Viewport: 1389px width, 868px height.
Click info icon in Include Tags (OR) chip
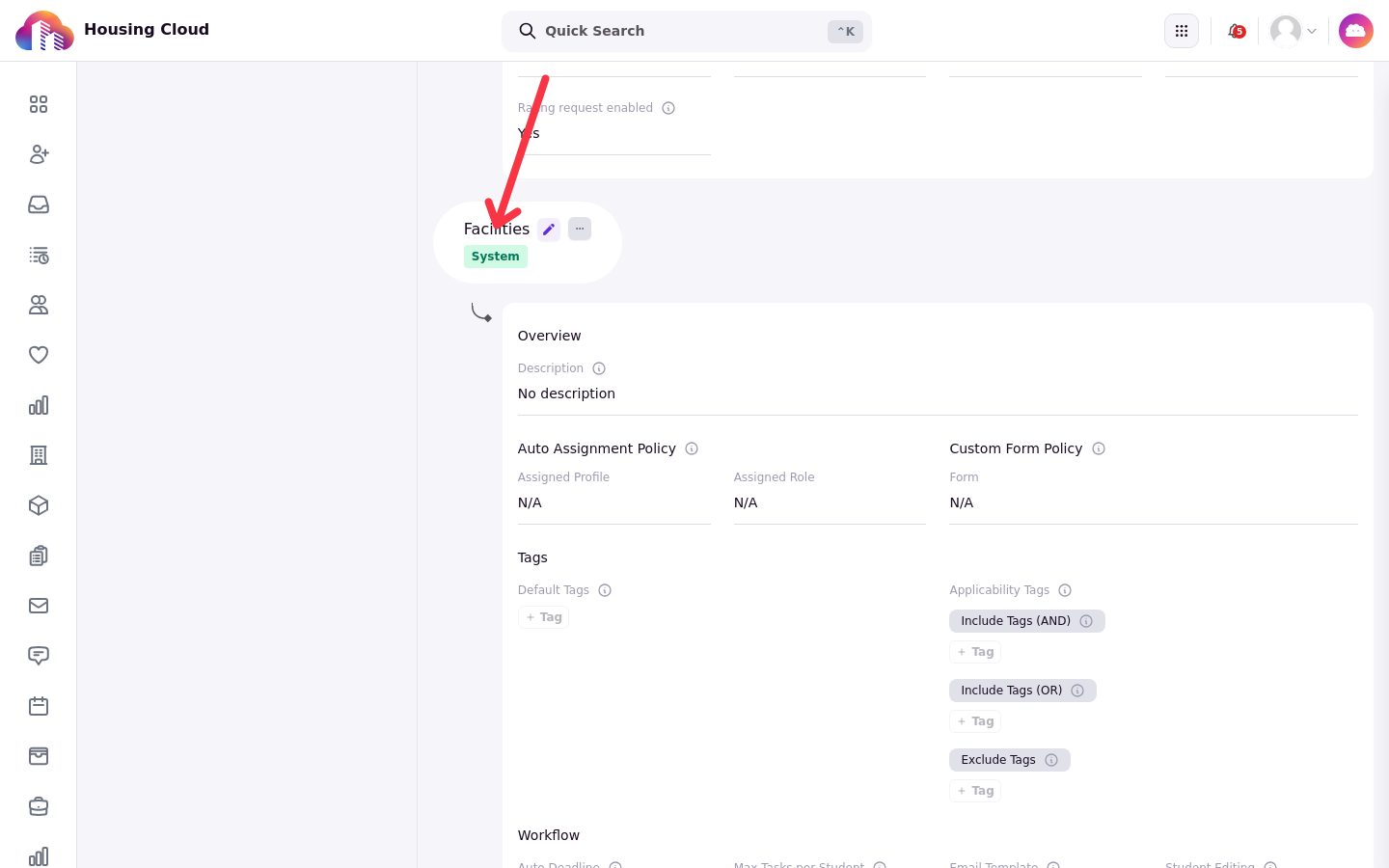point(1077,691)
